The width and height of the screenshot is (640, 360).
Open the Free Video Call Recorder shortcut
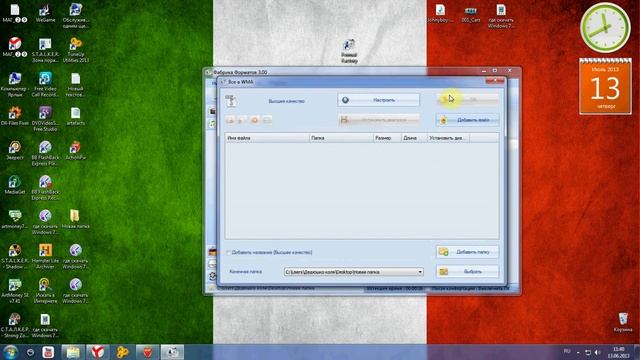(45, 84)
